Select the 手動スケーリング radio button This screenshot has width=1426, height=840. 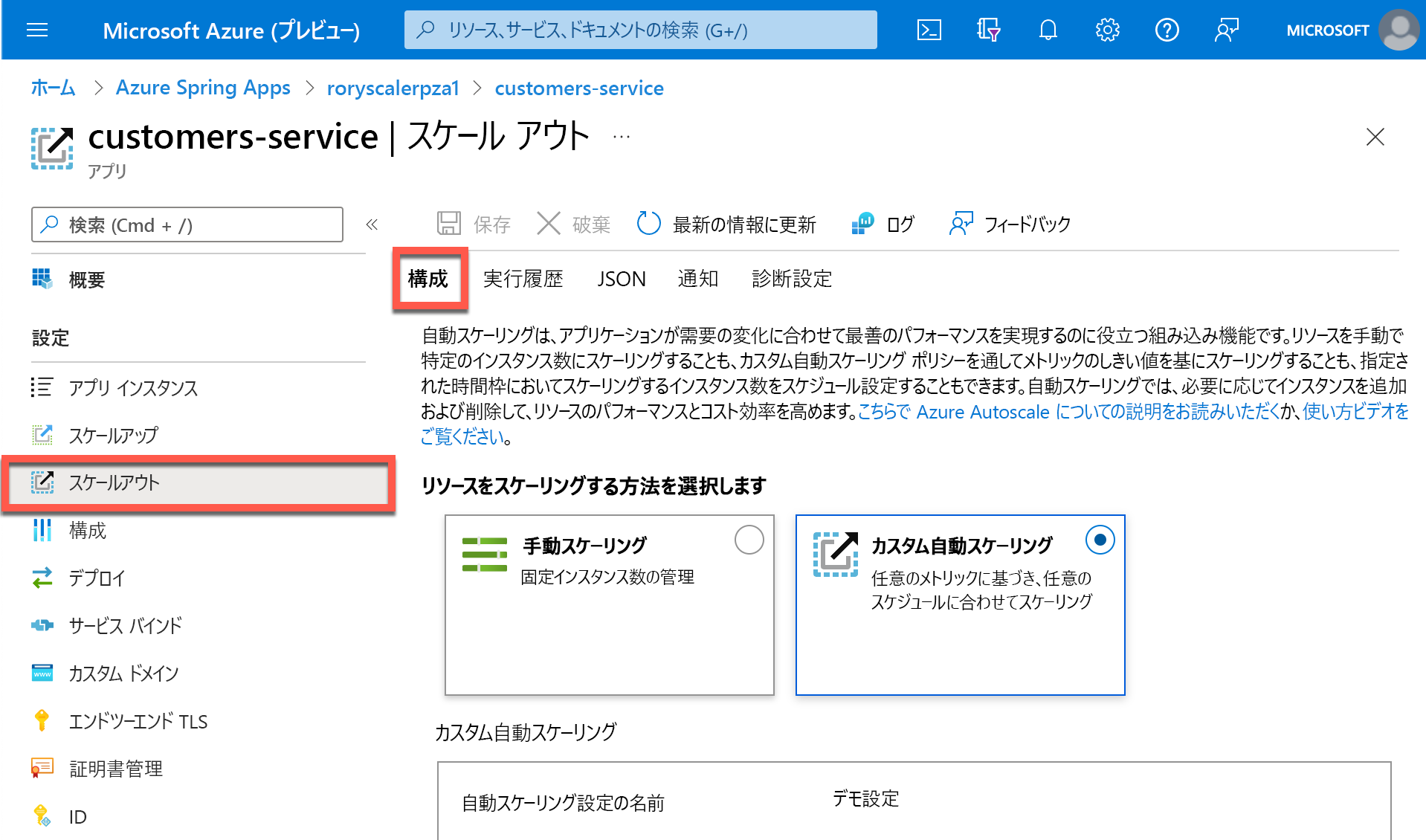[x=749, y=540]
